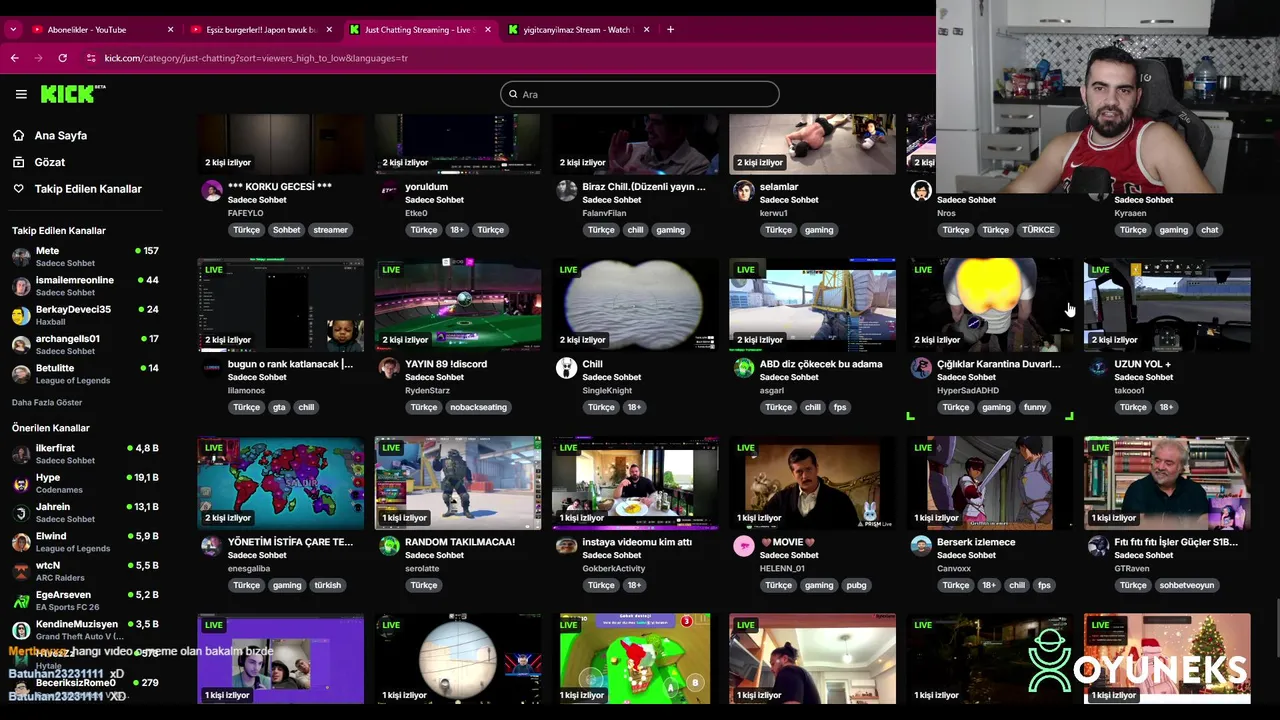Open bugun o rank katlanacak thumbnail

tap(281, 305)
